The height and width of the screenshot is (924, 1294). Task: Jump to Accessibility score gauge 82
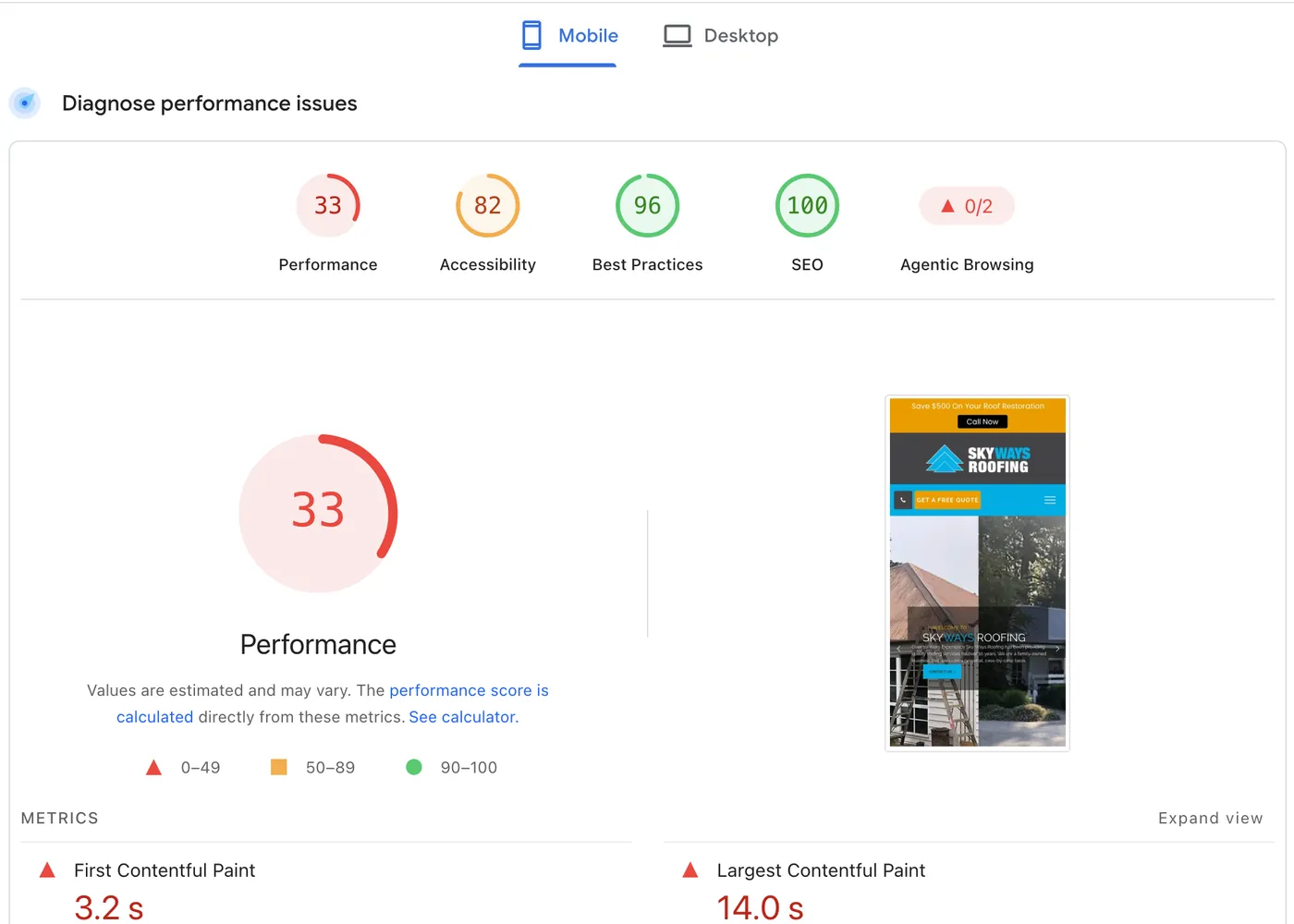(488, 205)
